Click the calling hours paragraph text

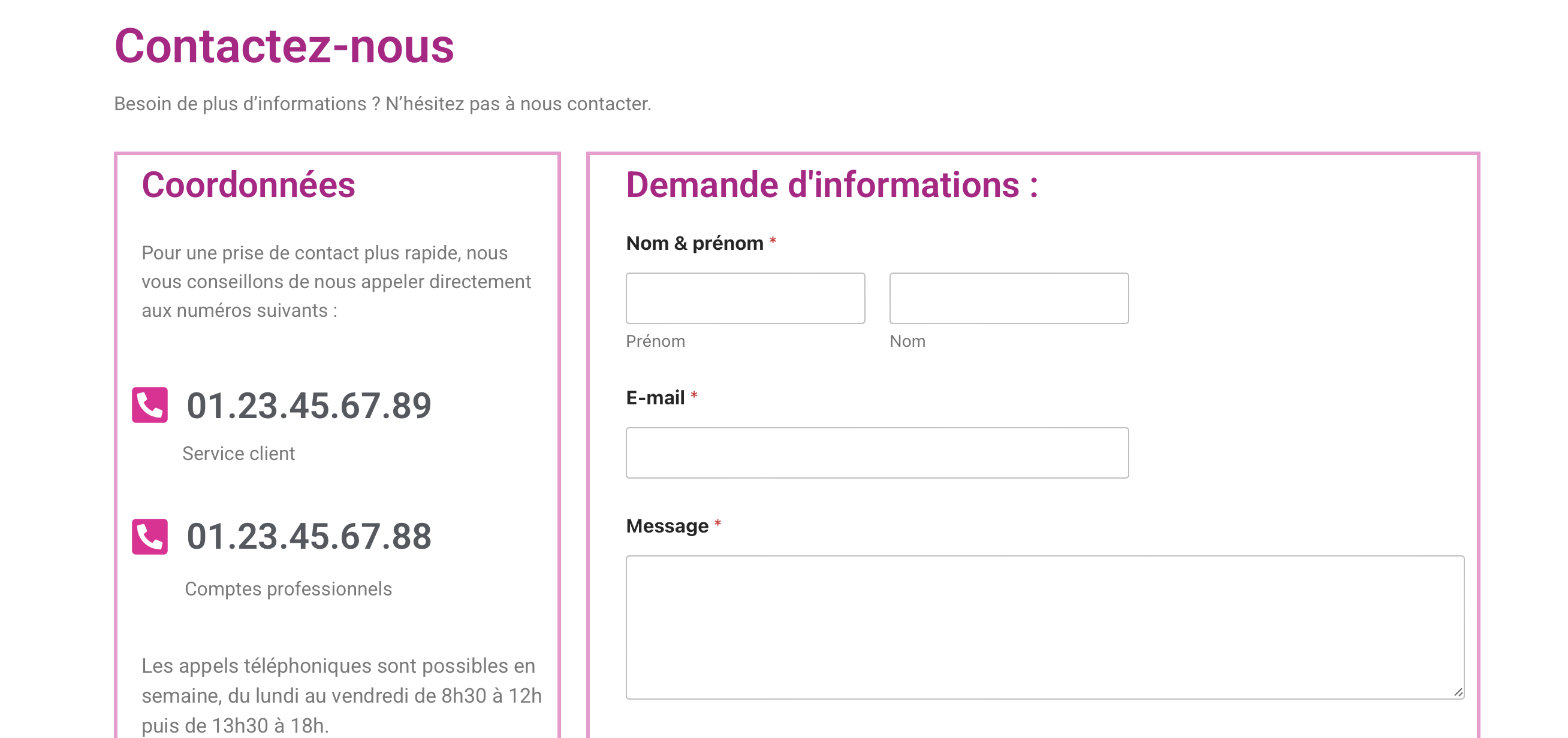[x=341, y=695]
